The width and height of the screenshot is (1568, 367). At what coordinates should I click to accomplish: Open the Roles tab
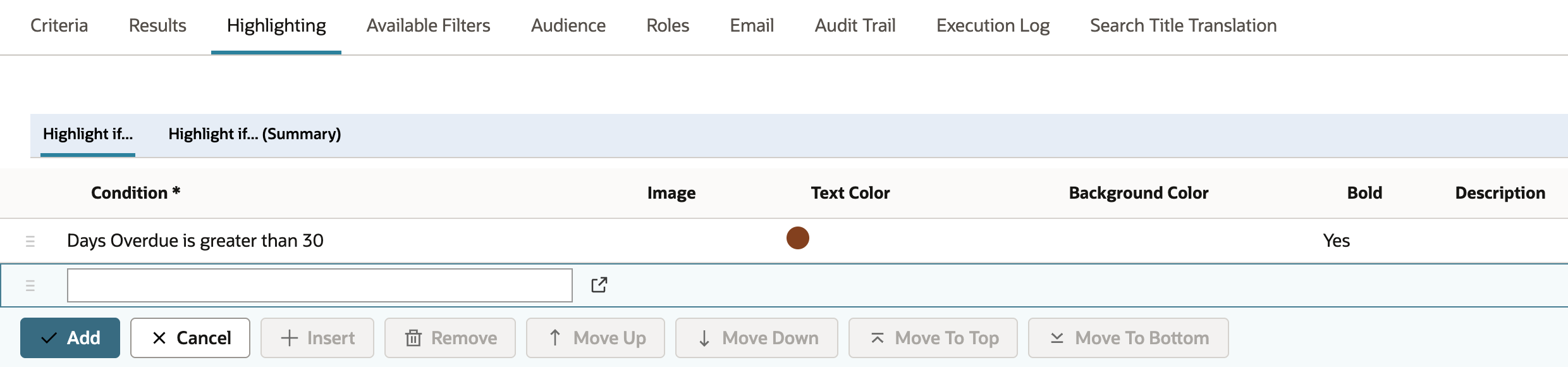point(668,26)
